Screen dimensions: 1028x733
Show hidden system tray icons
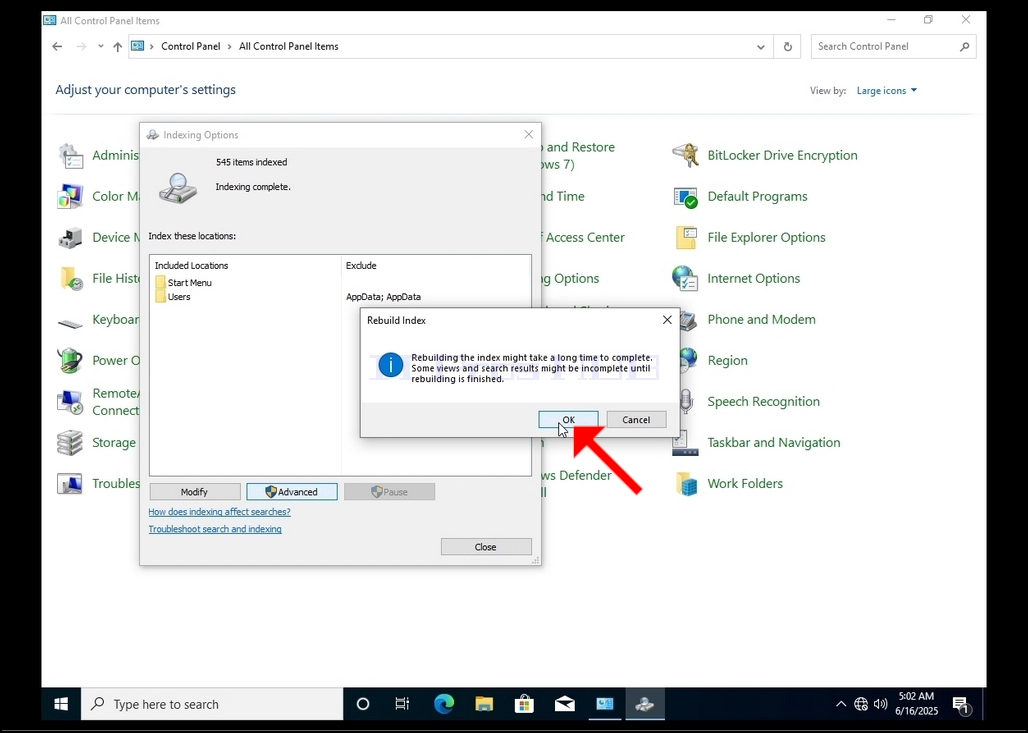[840, 704]
